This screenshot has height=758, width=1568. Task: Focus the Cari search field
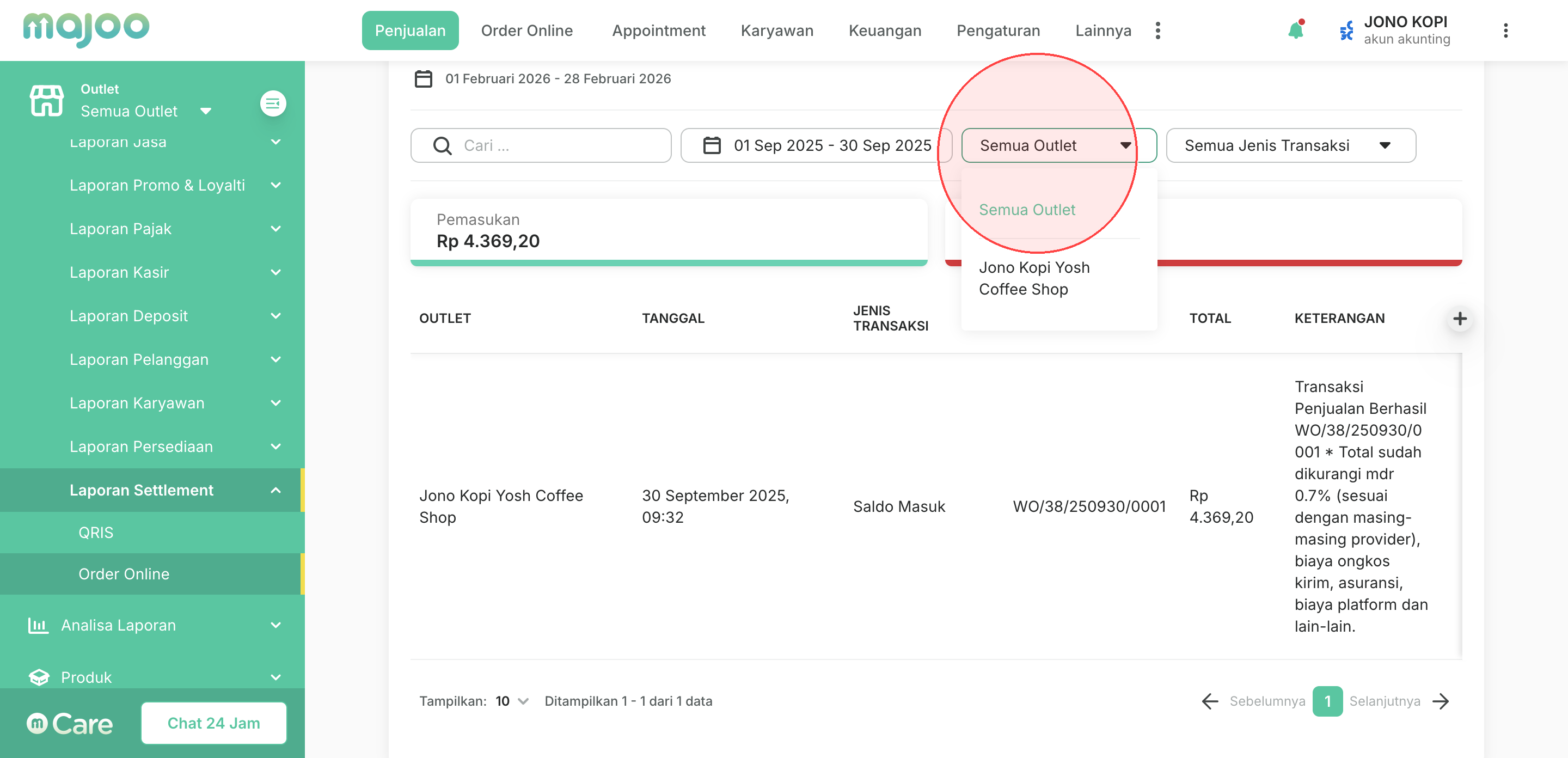tap(548, 145)
